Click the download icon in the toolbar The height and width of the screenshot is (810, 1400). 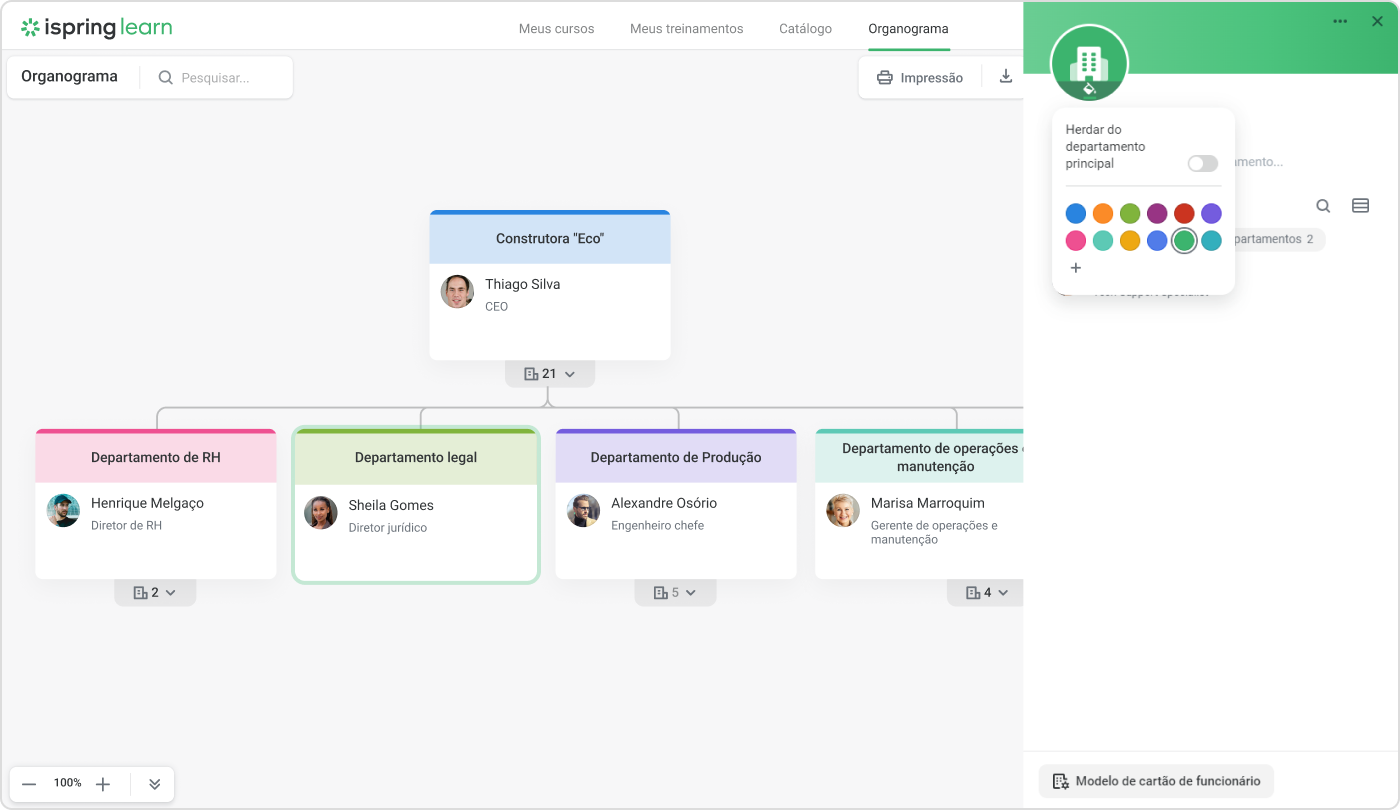(1006, 76)
